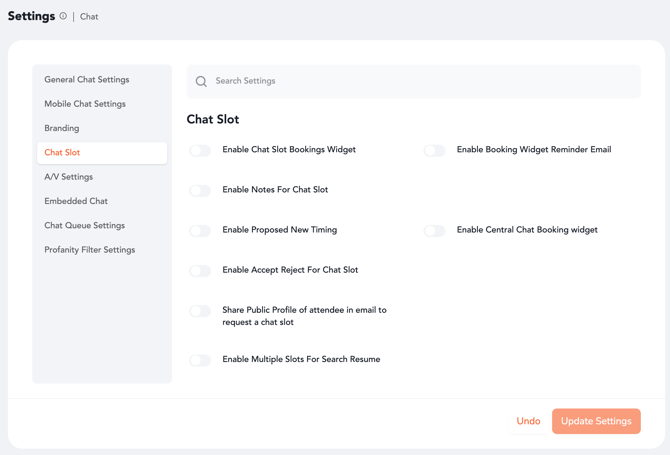Screen dimensions: 670x455
Task: Open Chat Queue Settings
Action: pyautogui.click(x=85, y=226)
